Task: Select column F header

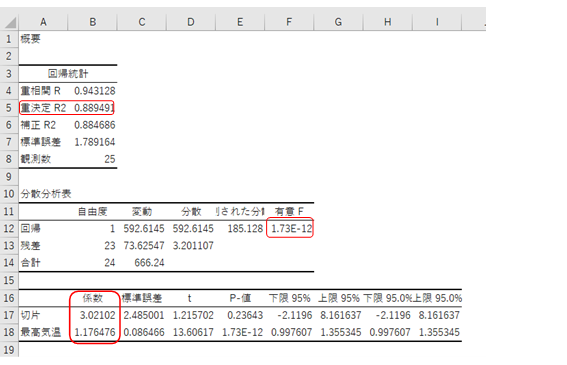Action: click(x=289, y=22)
